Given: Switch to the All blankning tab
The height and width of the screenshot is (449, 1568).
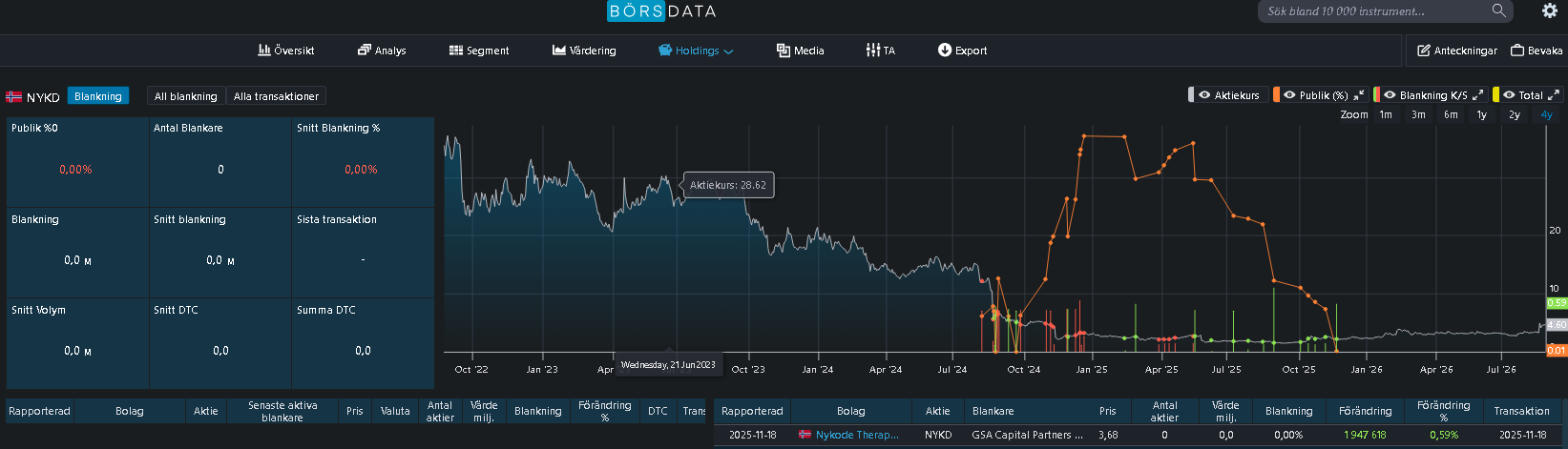Looking at the screenshot, I should [x=186, y=96].
